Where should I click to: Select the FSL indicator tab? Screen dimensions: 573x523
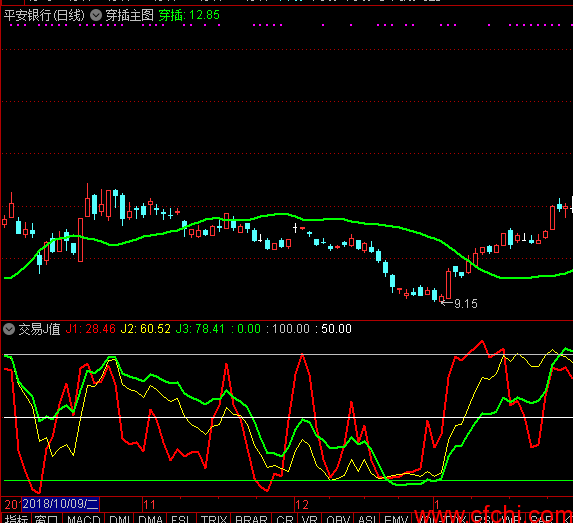(181, 519)
